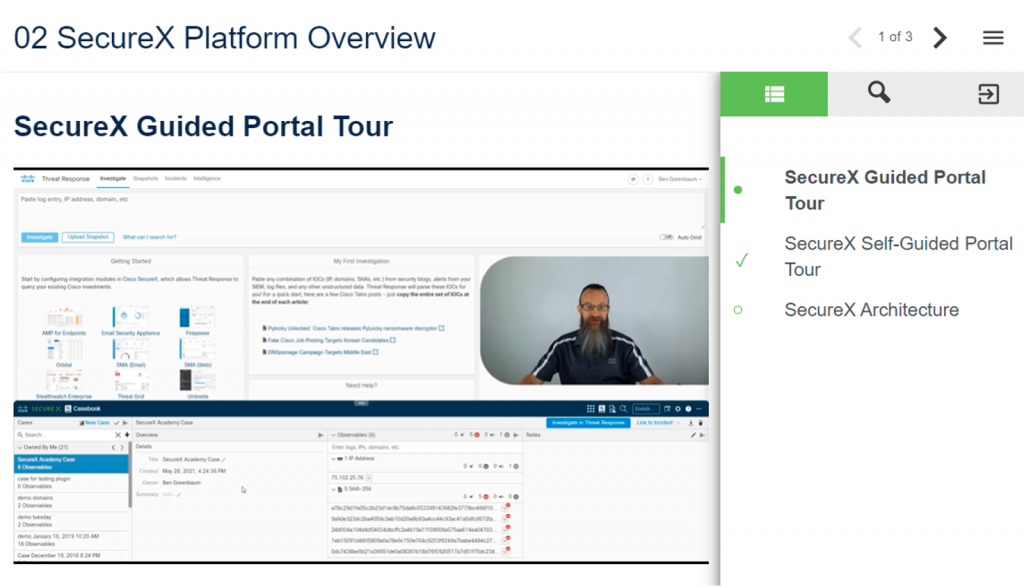1024x587 pixels.
Task: Click the Cisco logo in Threat Response
Action: pyautogui.click(x=28, y=178)
